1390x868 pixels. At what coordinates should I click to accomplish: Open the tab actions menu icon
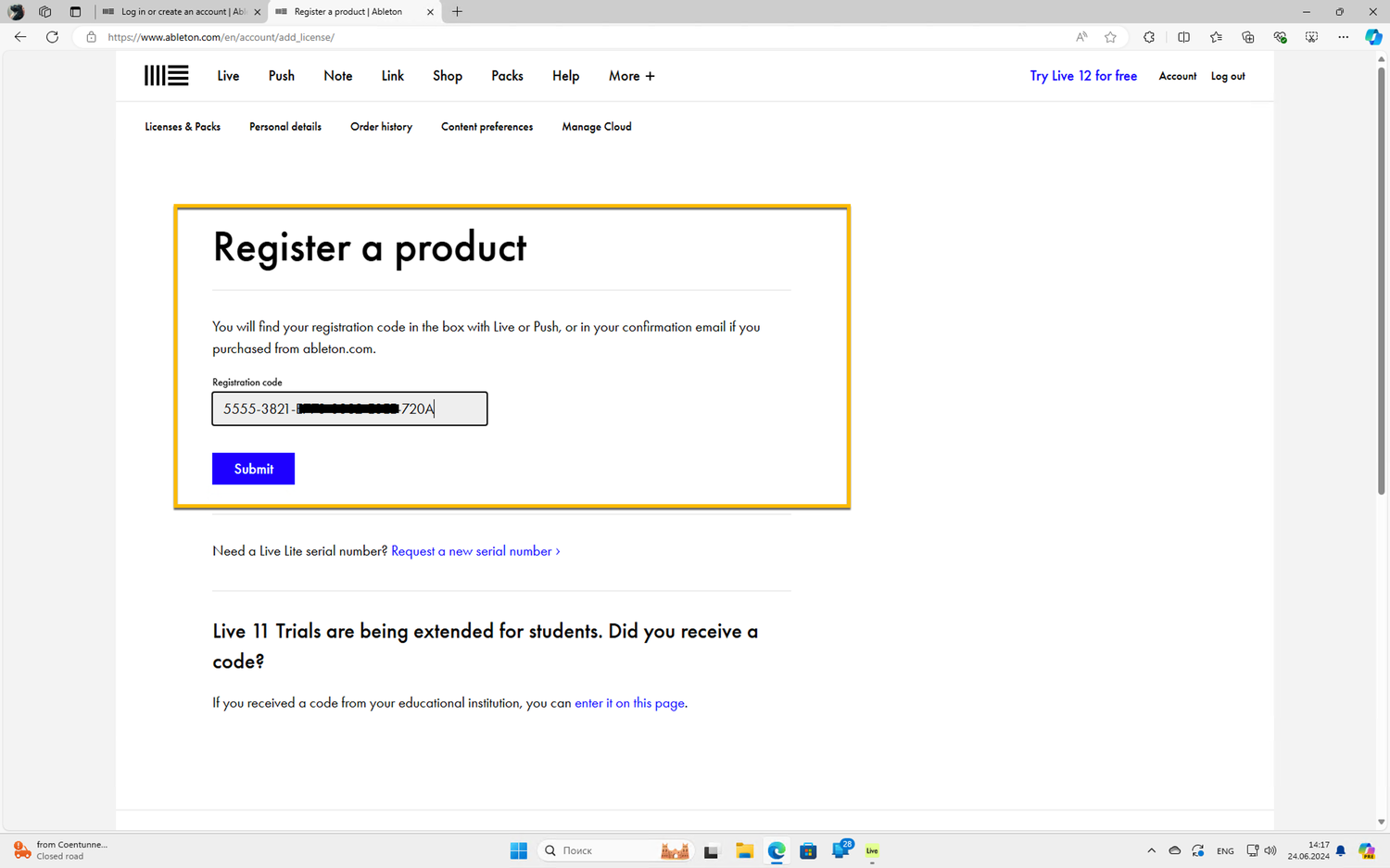[x=75, y=12]
